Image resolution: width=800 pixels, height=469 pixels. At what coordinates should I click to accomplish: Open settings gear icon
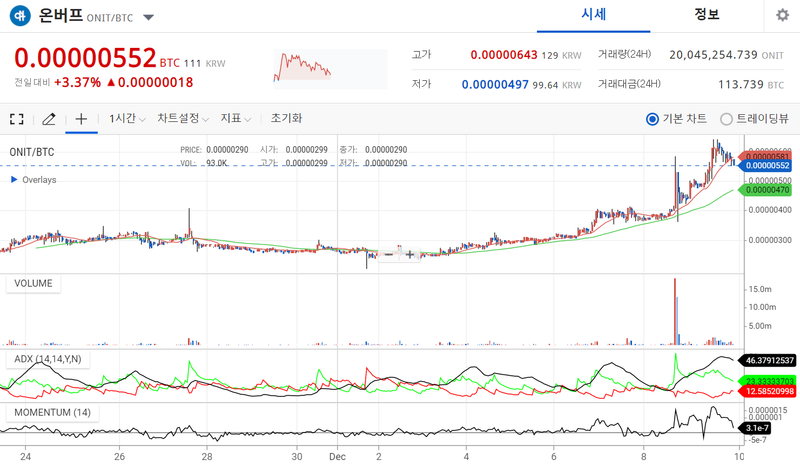click(782, 15)
